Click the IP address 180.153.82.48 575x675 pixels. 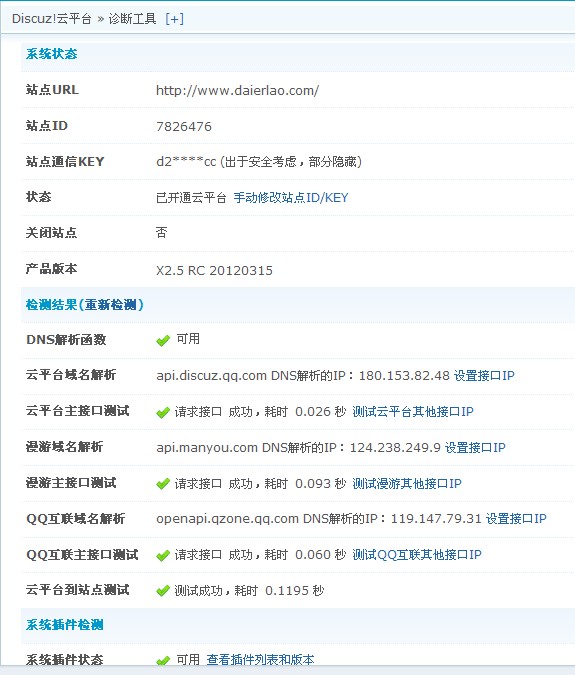[404, 376]
